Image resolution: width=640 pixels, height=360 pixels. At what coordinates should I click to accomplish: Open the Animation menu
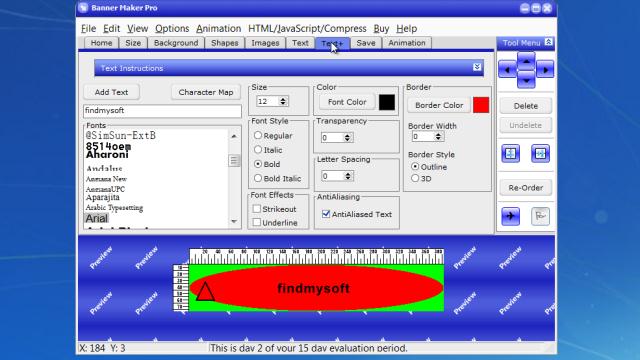point(219,29)
